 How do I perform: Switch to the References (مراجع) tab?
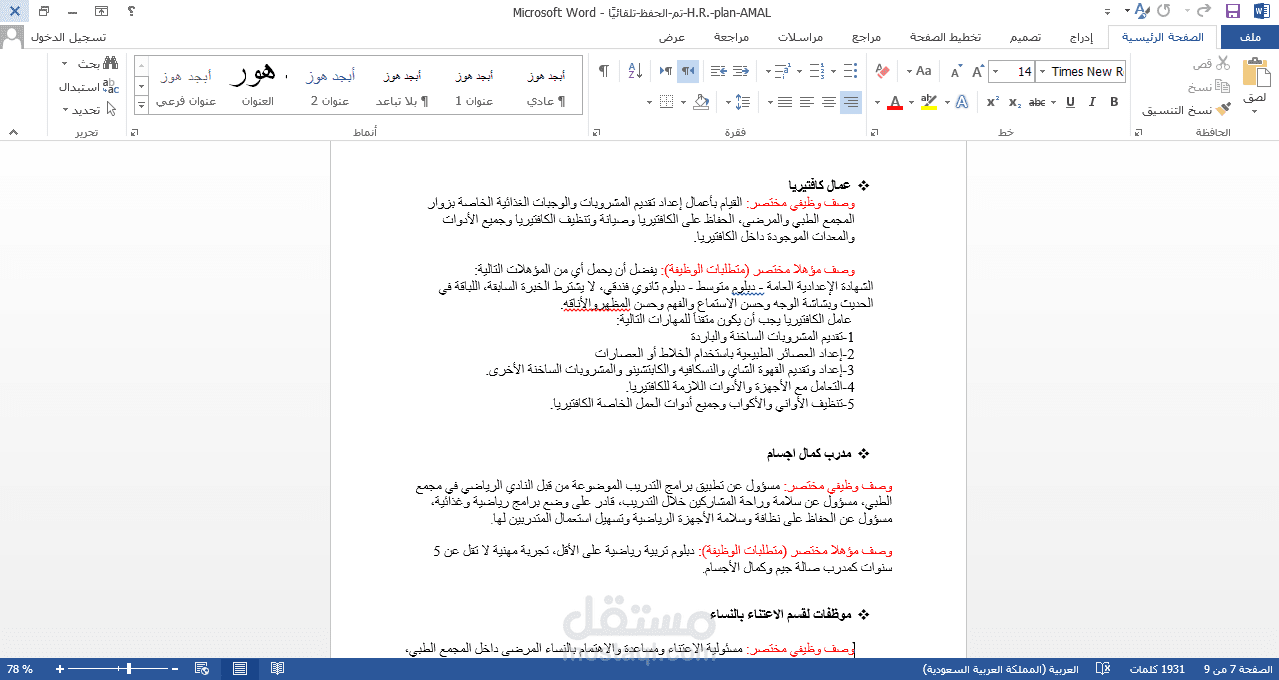click(x=866, y=37)
